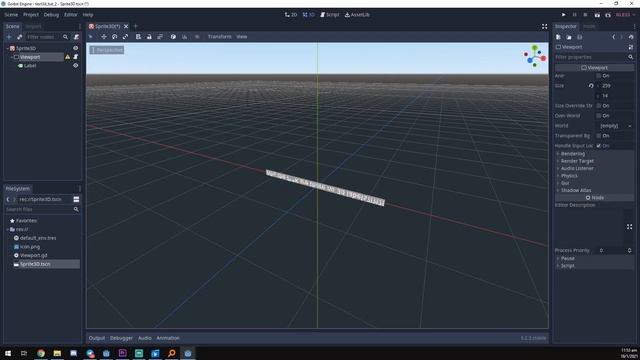Image resolution: width=640 pixels, height=360 pixels.
Task: Adjust Process Priority stepper arrows
Action: point(629,251)
